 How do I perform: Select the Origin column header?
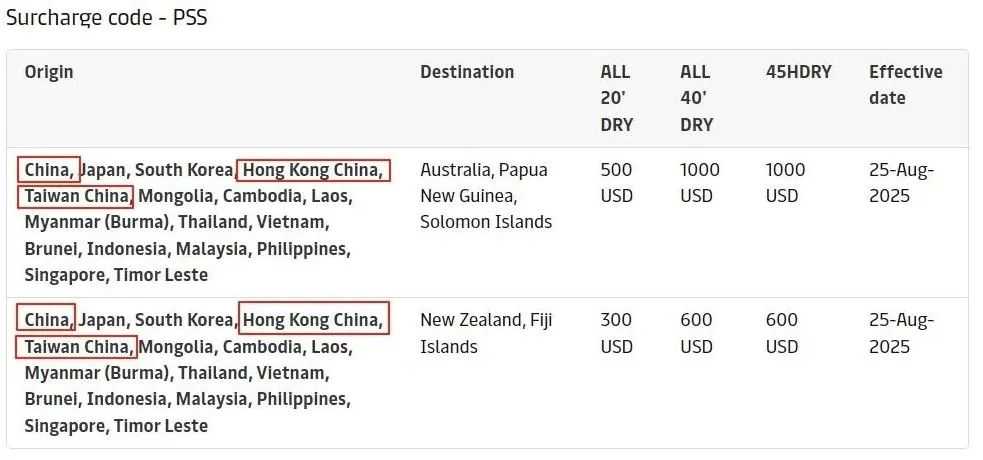tap(49, 72)
